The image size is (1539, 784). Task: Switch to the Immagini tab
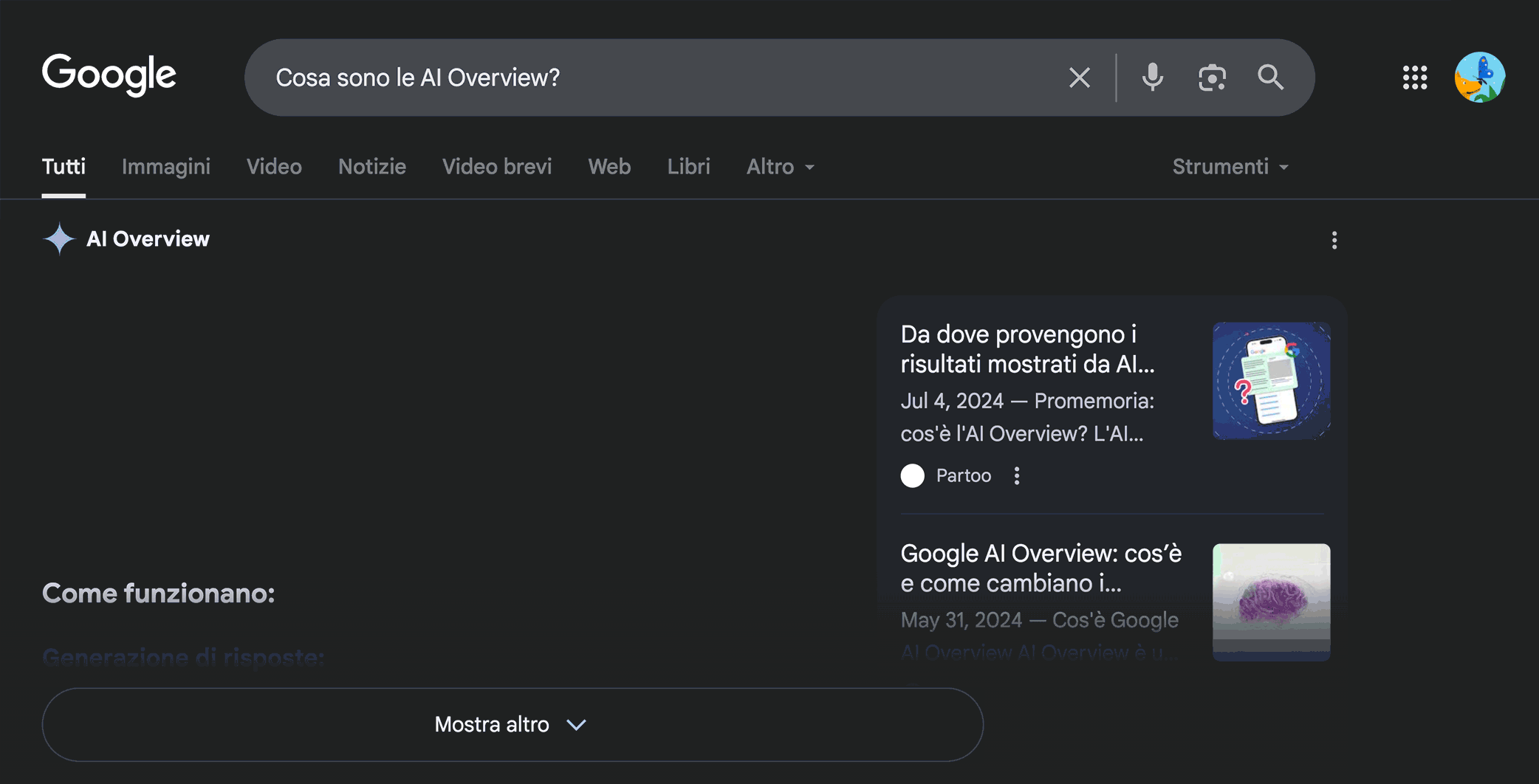[165, 167]
